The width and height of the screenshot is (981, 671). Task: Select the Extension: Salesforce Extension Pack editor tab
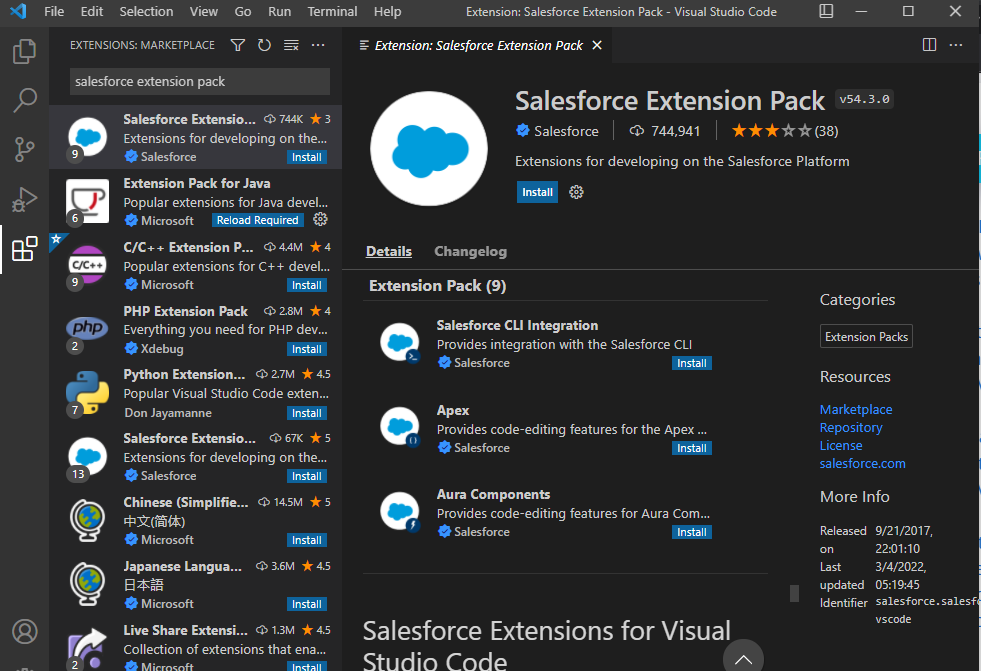pyautogui.click(x=478, y=45)
